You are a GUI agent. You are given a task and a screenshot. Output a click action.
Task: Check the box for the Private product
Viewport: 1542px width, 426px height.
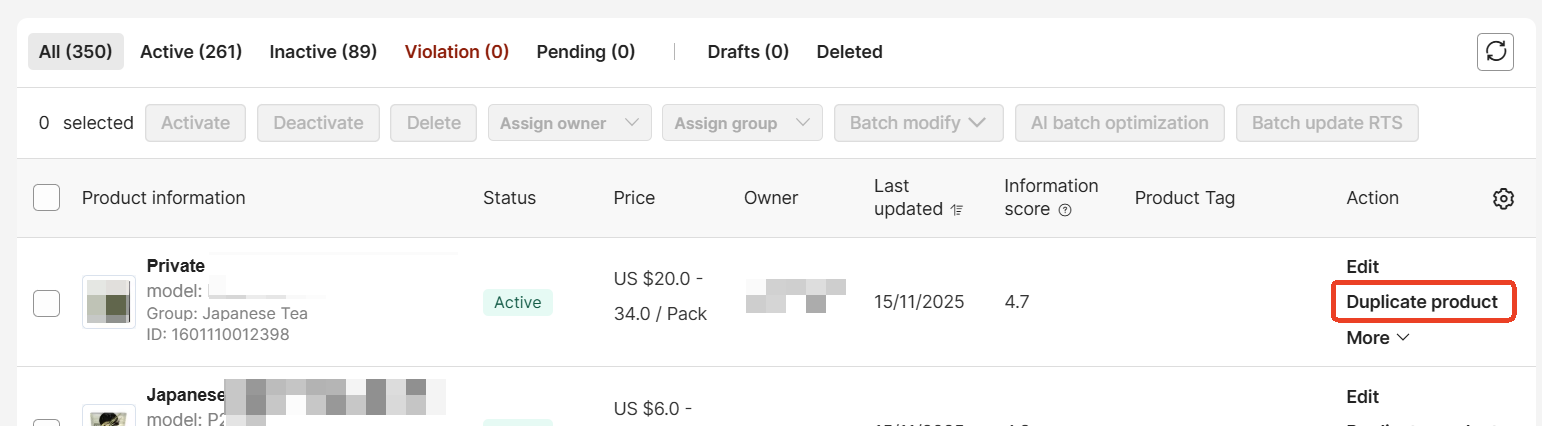click(46, 302)
